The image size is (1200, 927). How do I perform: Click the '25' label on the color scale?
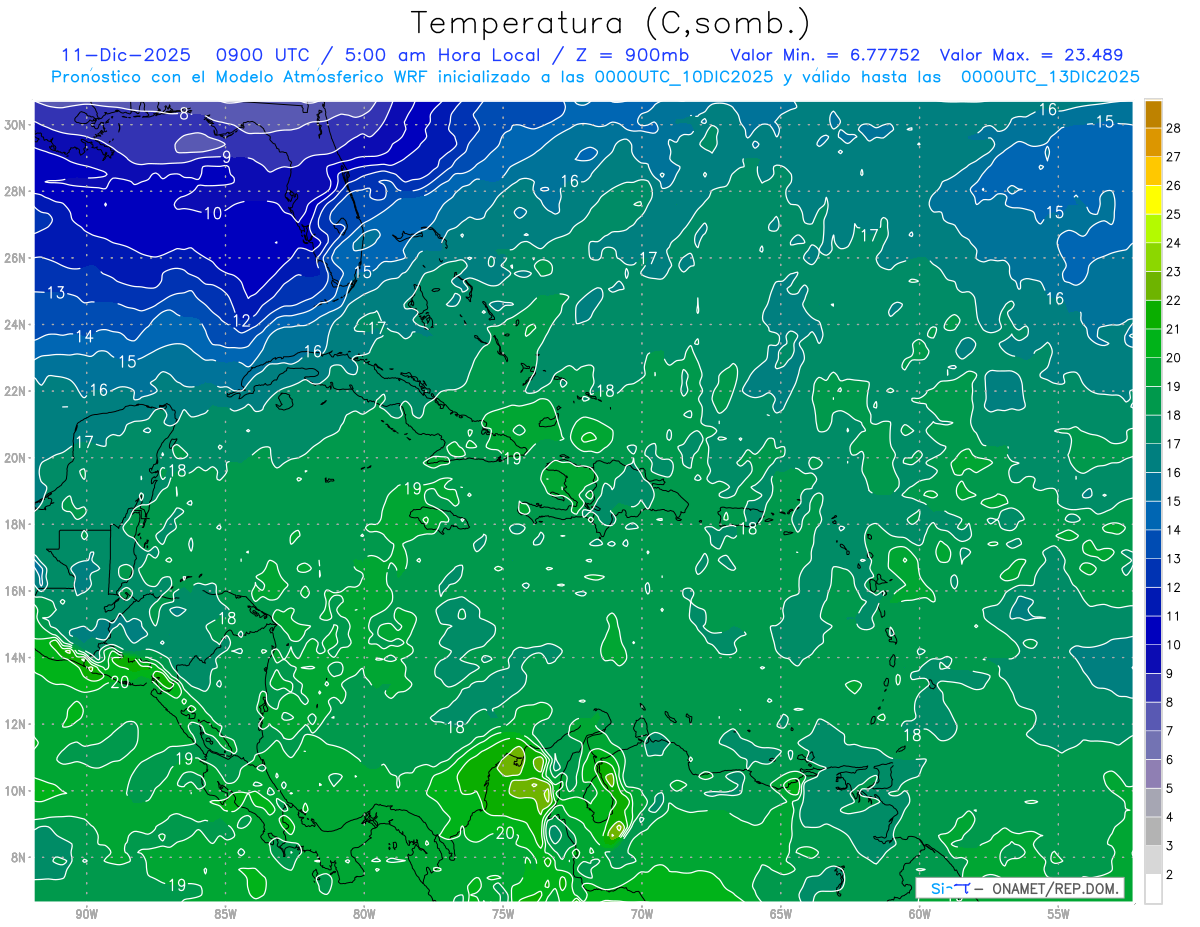point(1174,214)
